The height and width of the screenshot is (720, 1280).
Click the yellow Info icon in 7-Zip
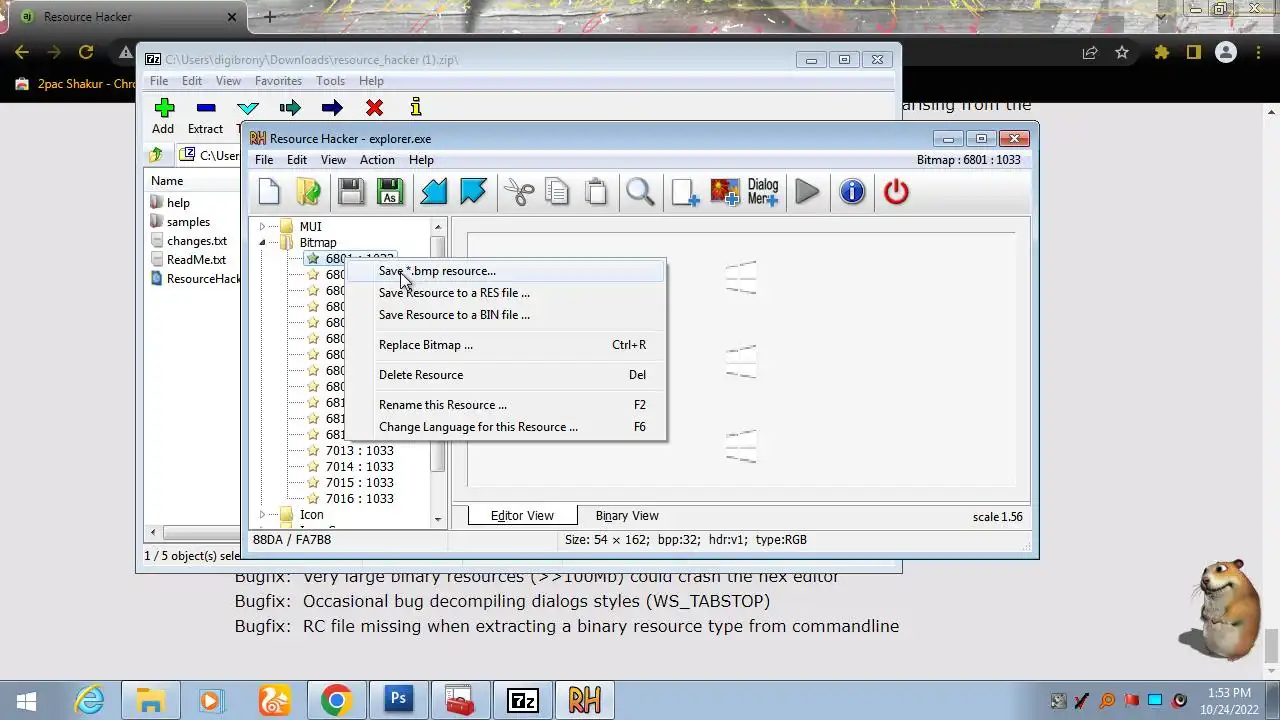point(416,108)
